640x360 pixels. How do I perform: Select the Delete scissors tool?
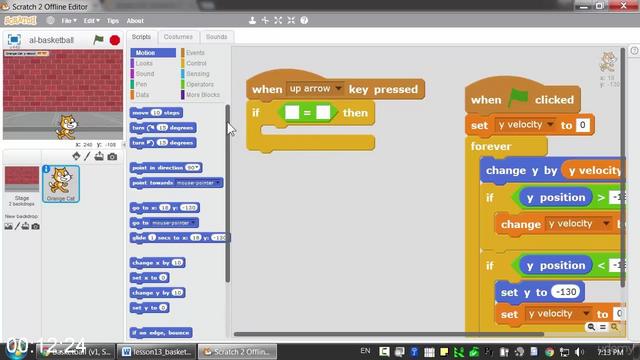pyautogui.click(x=265, y=20)
